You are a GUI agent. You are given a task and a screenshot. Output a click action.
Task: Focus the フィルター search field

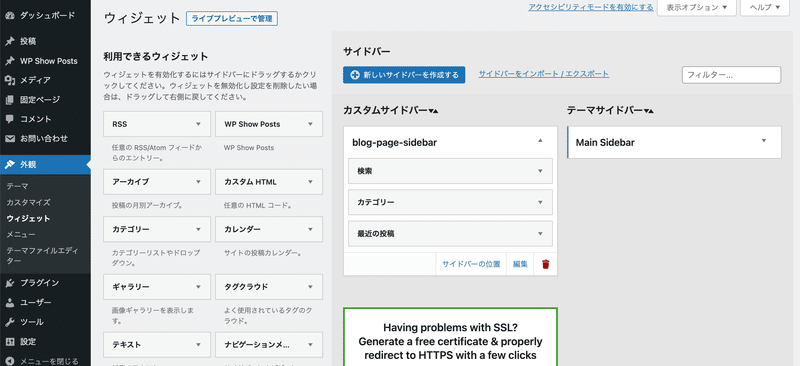coord(731,75)
